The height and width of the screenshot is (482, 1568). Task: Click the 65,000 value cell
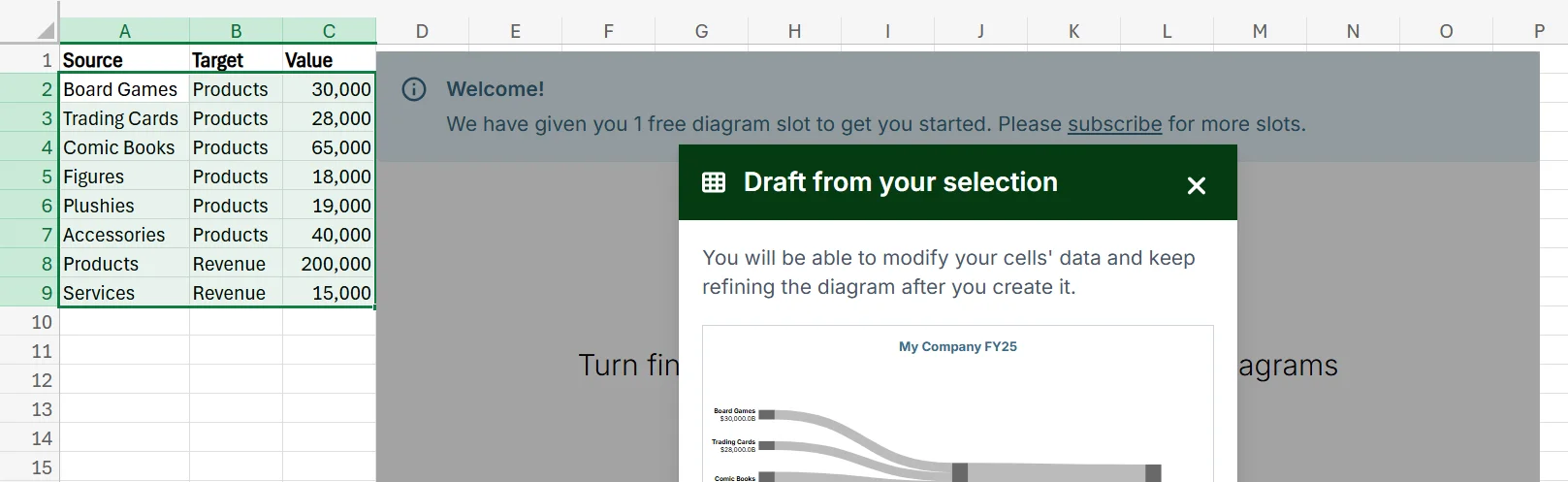point(329,147)
